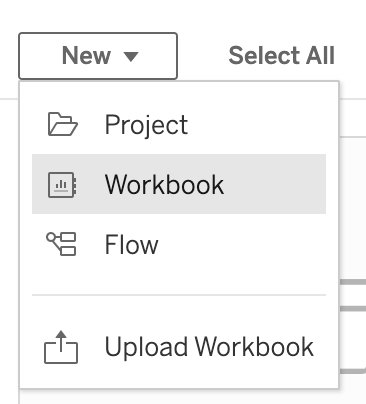Start flow creation via branching boxes icon
The height and width of the screenshot is (404, 366).
click(x=61, y=244)
